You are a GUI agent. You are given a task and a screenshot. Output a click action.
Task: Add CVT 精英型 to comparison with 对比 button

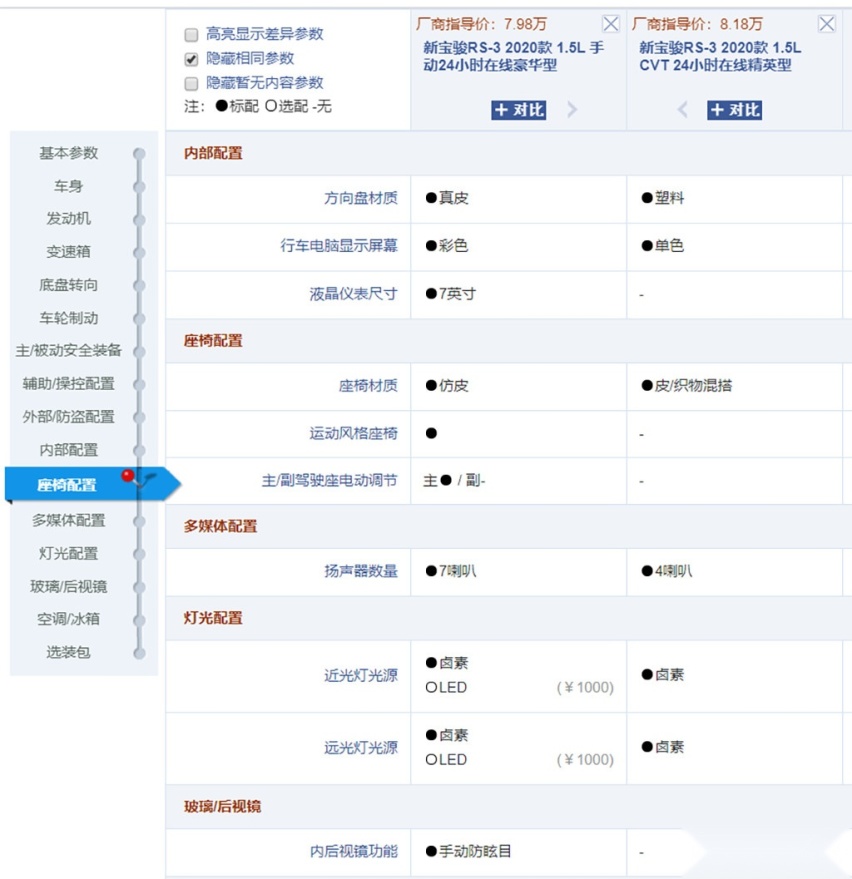pyautogui.click(x=734, y=110)
